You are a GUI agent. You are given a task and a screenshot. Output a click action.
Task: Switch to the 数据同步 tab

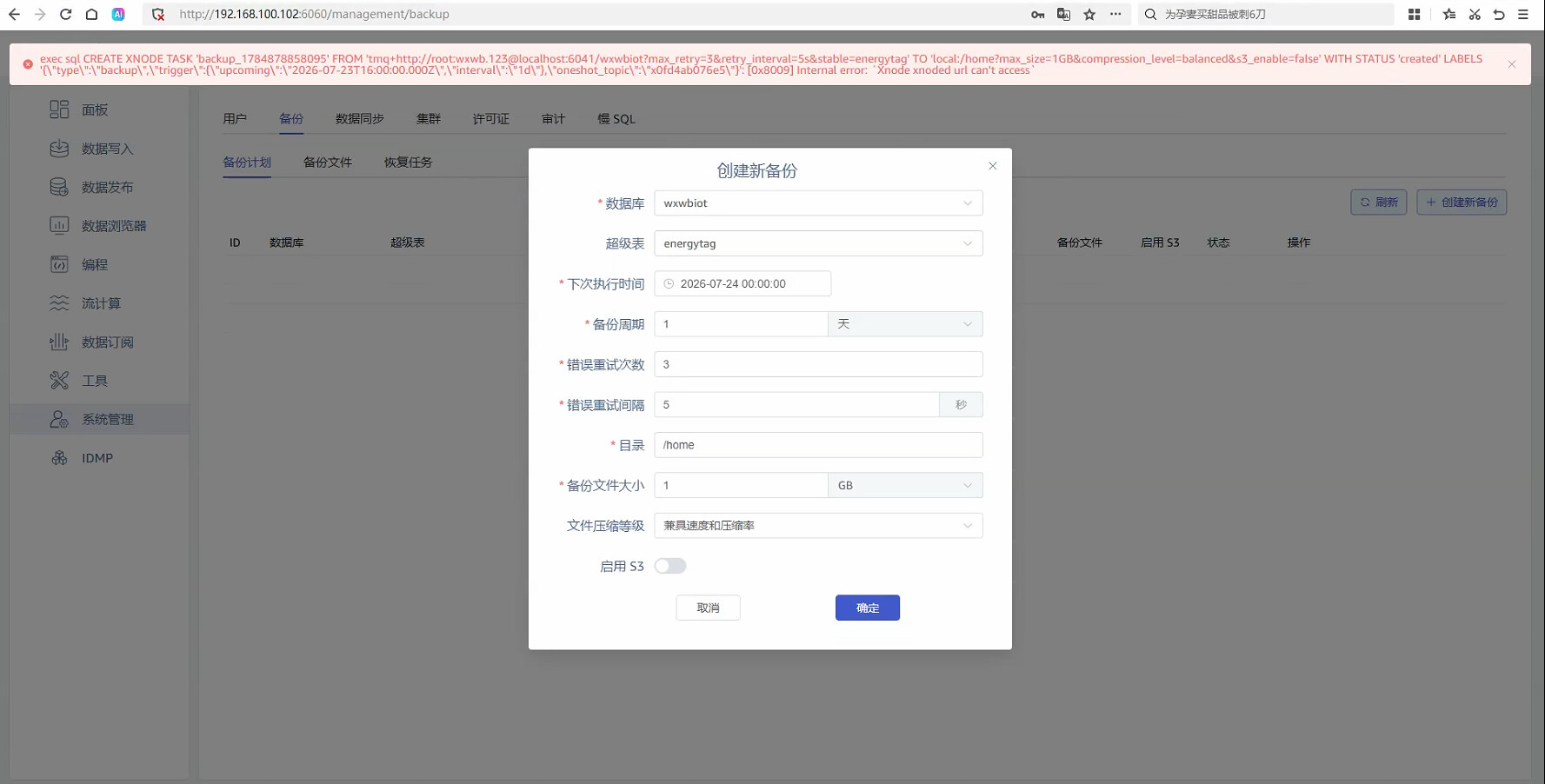click(x=360, y=119)
